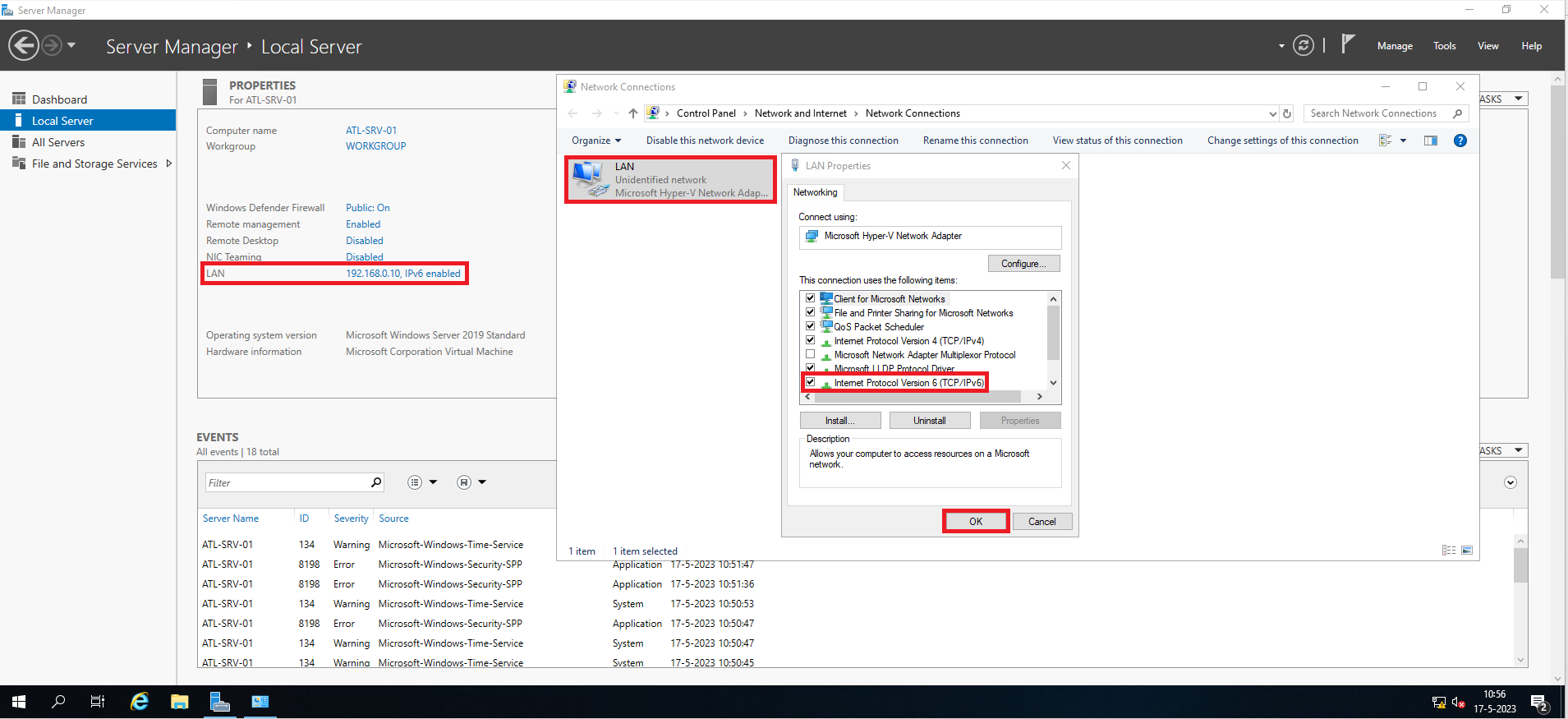Viewport: 1568px width, 719px height.
Task: Expand the address bar history dropdown
Action: 1272,114
